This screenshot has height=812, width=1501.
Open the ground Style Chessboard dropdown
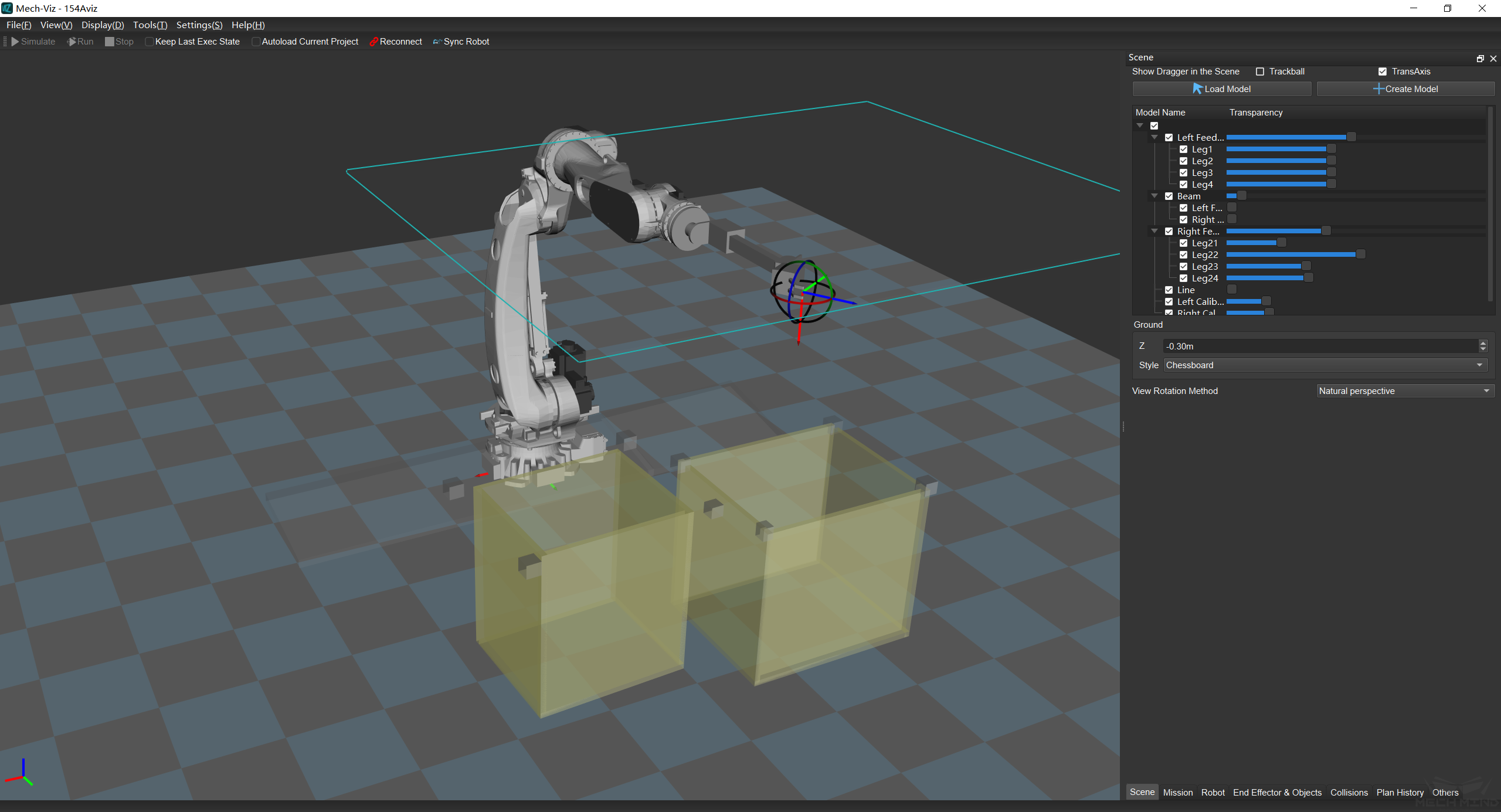coord(1324,365)
